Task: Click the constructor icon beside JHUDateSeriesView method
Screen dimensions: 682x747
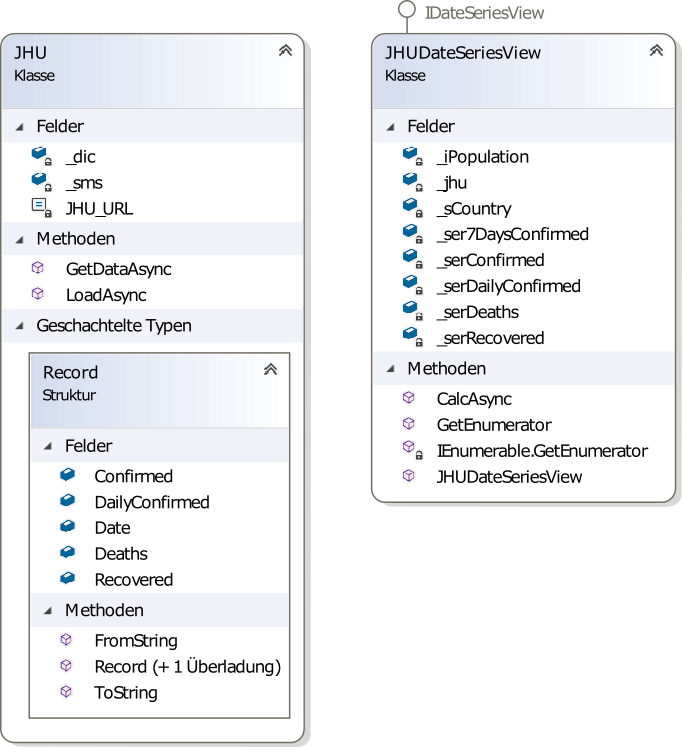Action: [409, 475]
